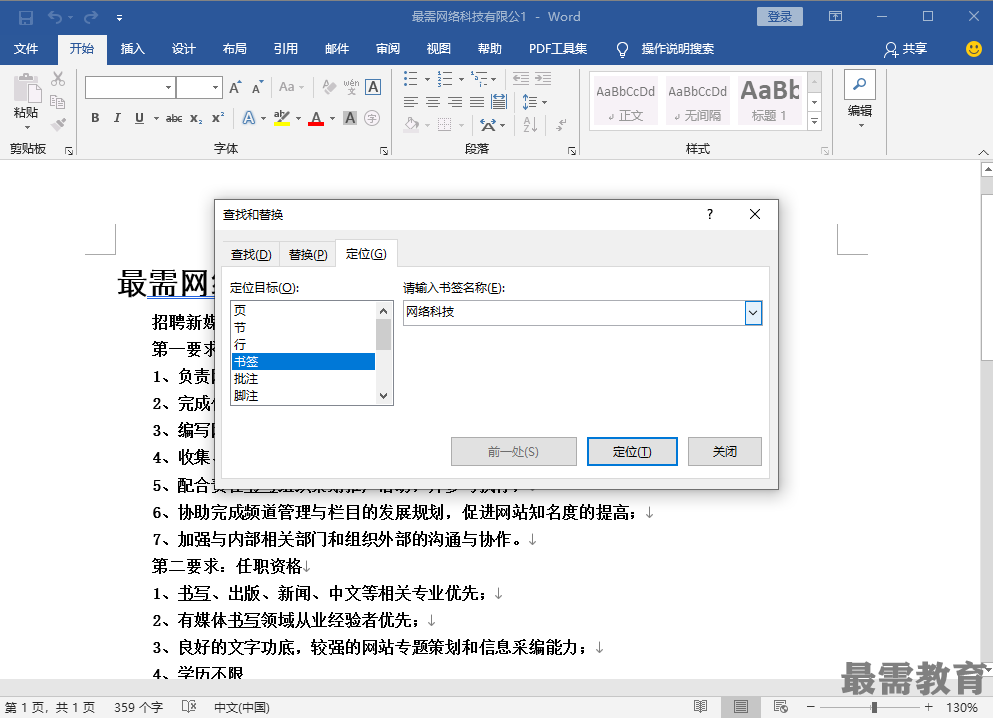Click the Copy icon
This screenshot has width=993, height=718.
(x=58, y=101)
